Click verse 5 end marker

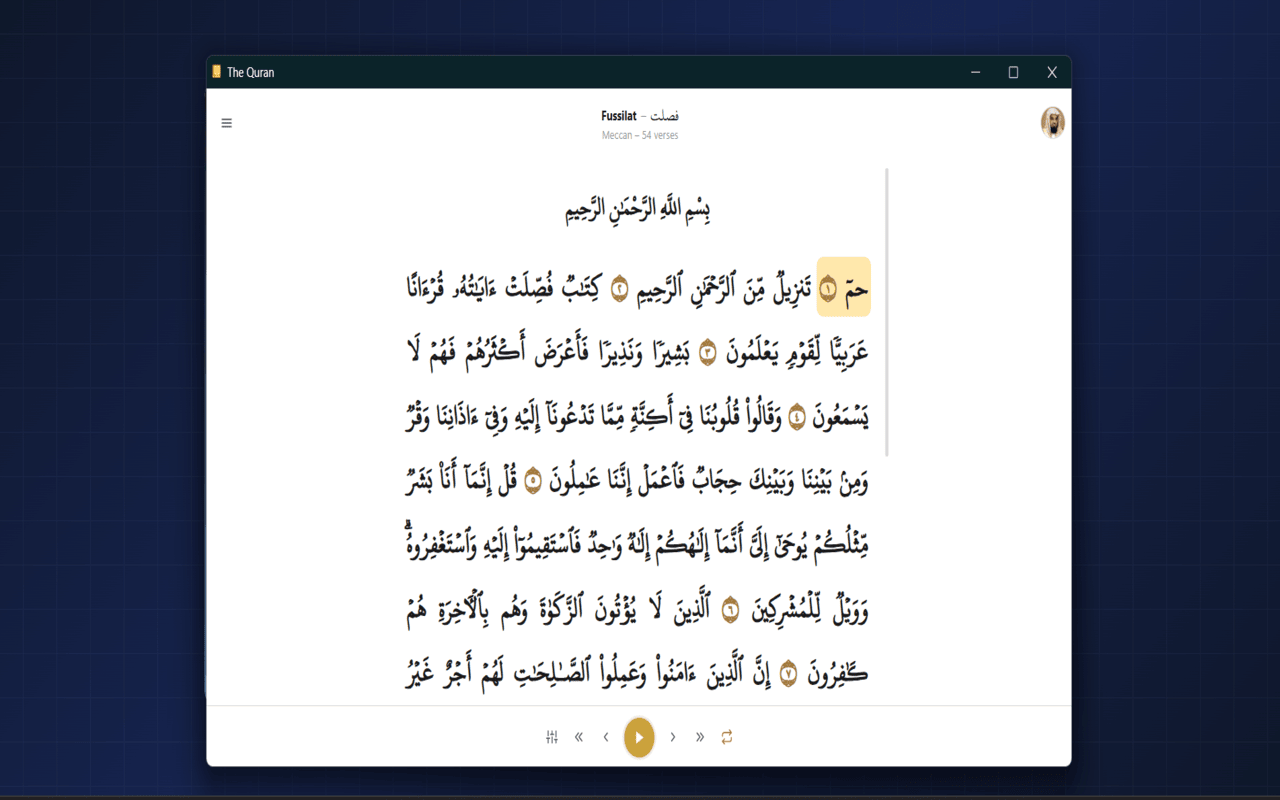533,481
